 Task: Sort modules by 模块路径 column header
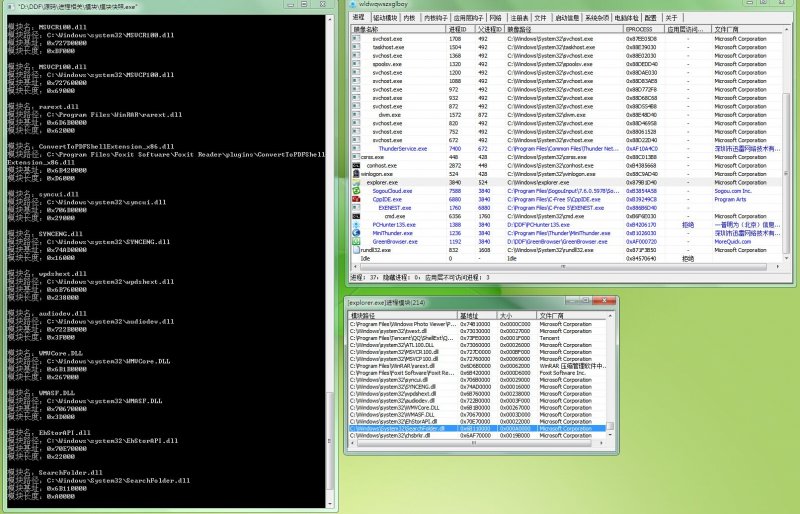(x=403, y=316)
